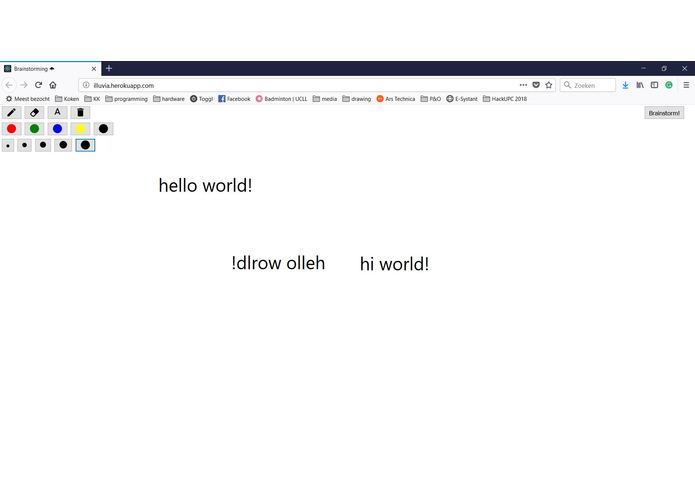Pick the blue color swatch

(x=57, y=129)
